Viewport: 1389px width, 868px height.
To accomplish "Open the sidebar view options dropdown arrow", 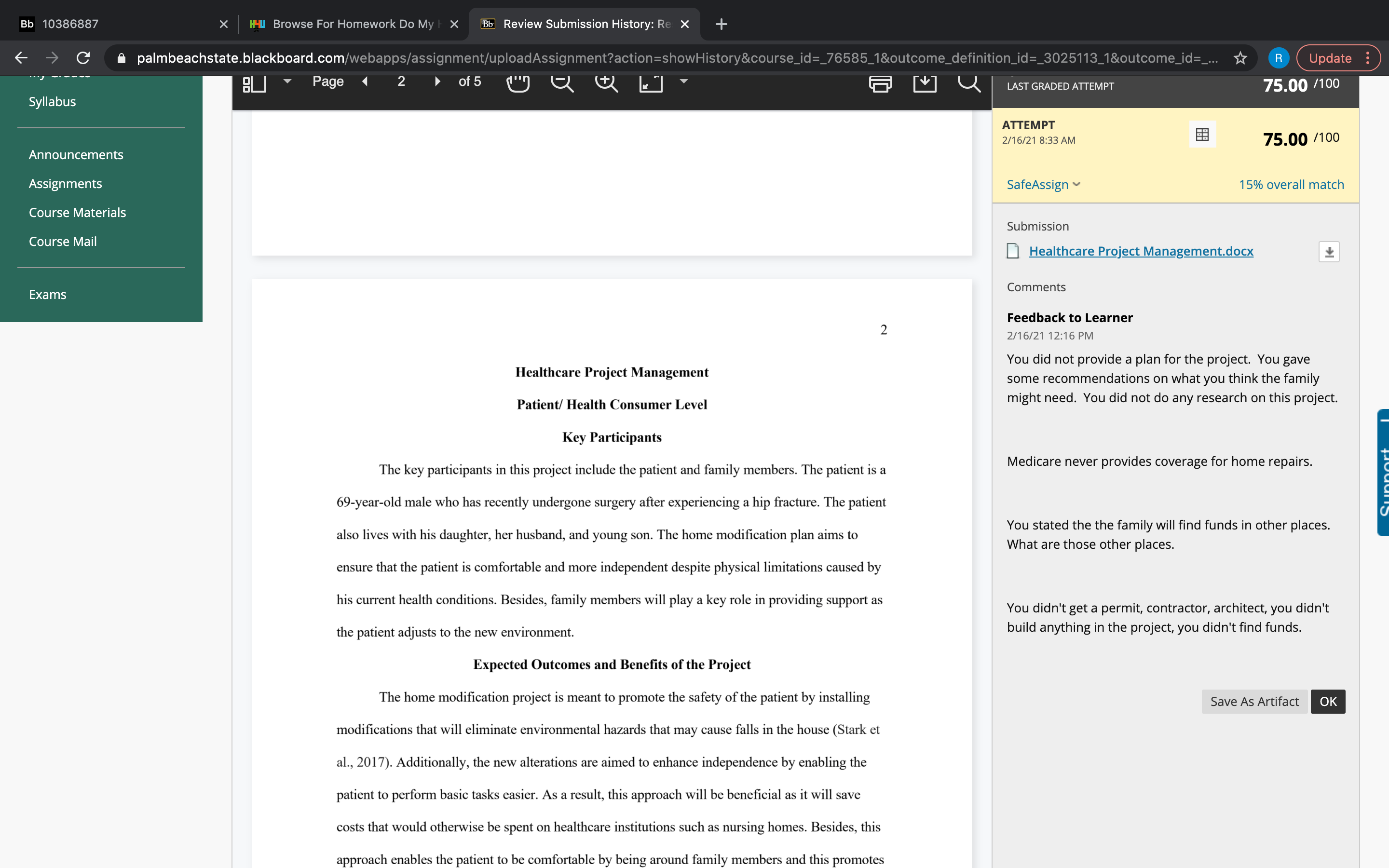I will click(287, 81).
